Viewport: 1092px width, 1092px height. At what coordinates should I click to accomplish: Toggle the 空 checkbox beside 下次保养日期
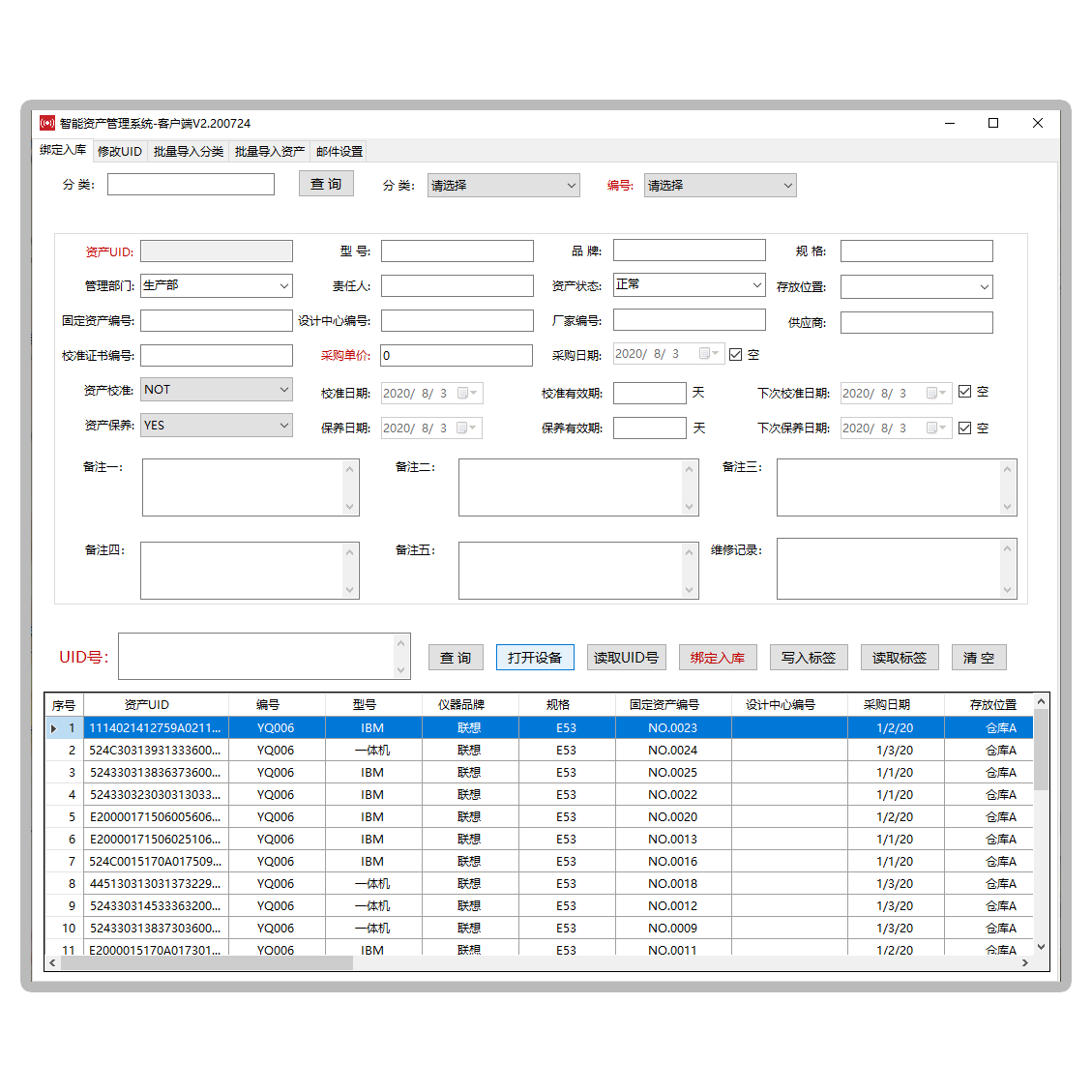pos(964,428)
